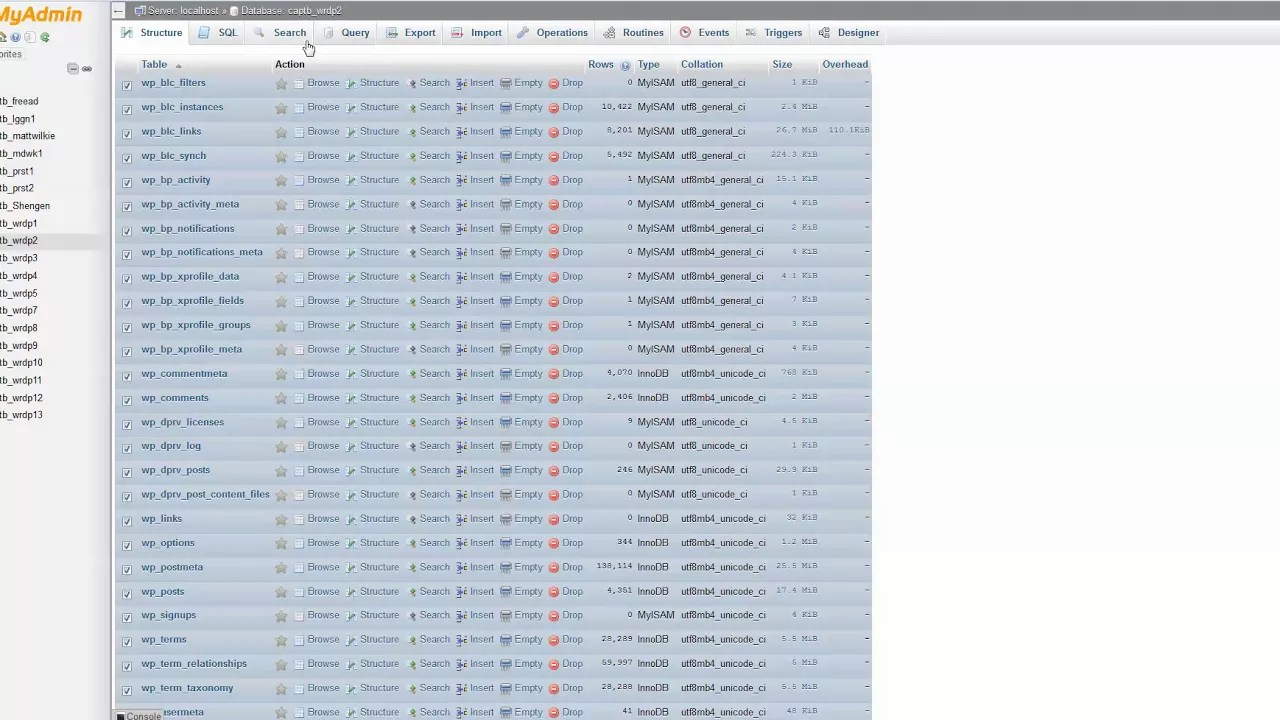
Task: Toggle the wp_commentmeta checkbox
Action: [x=127, y=376]
